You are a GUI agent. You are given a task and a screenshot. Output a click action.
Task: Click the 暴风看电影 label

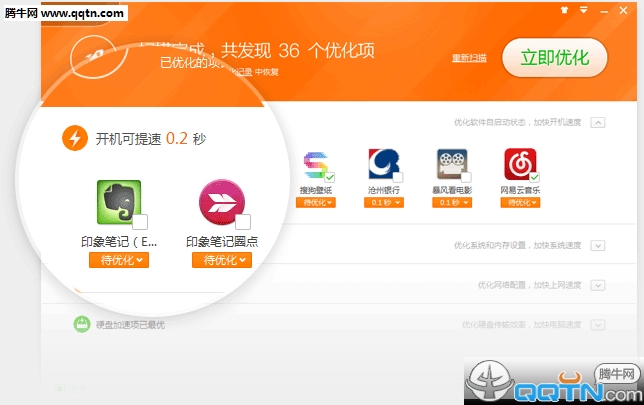coord(452,190)
